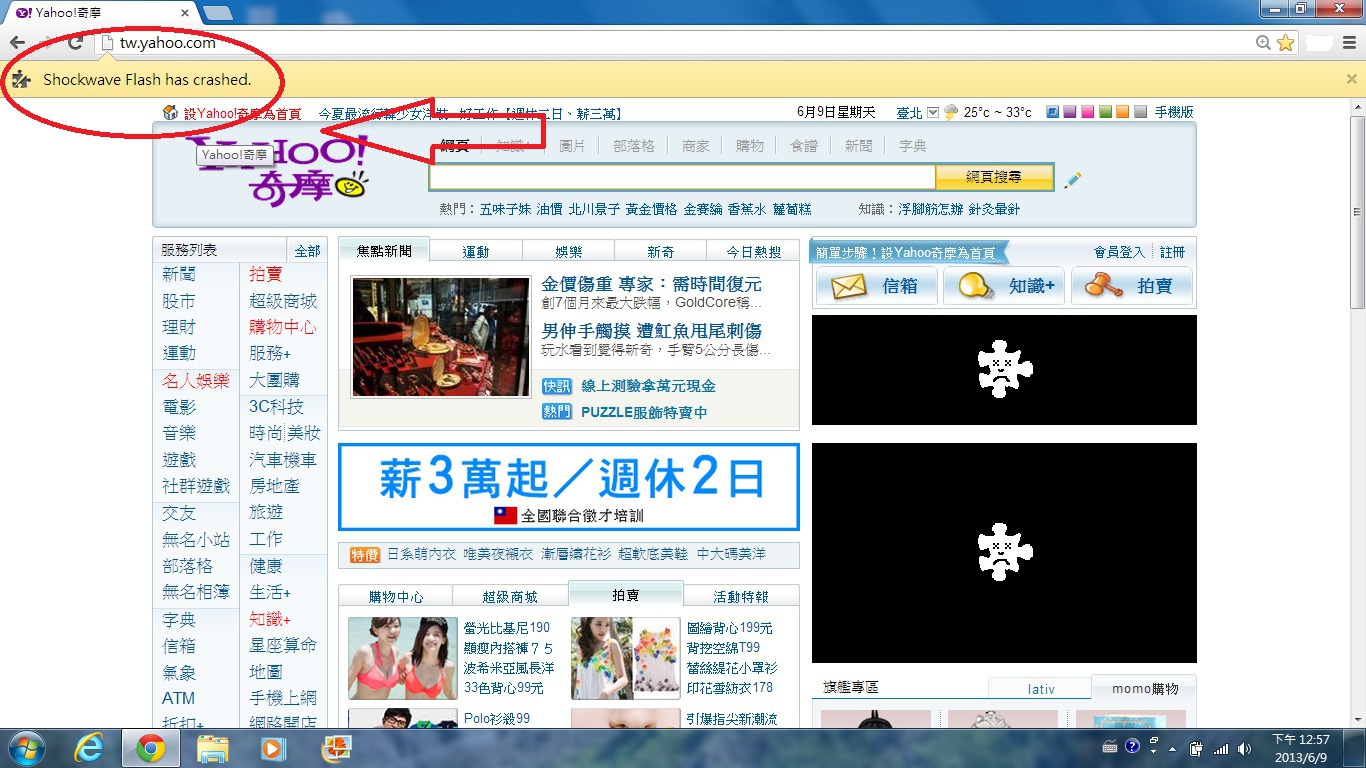
Task: Open the volume speaker tray icon
Action: click(x=1244, y=748)
